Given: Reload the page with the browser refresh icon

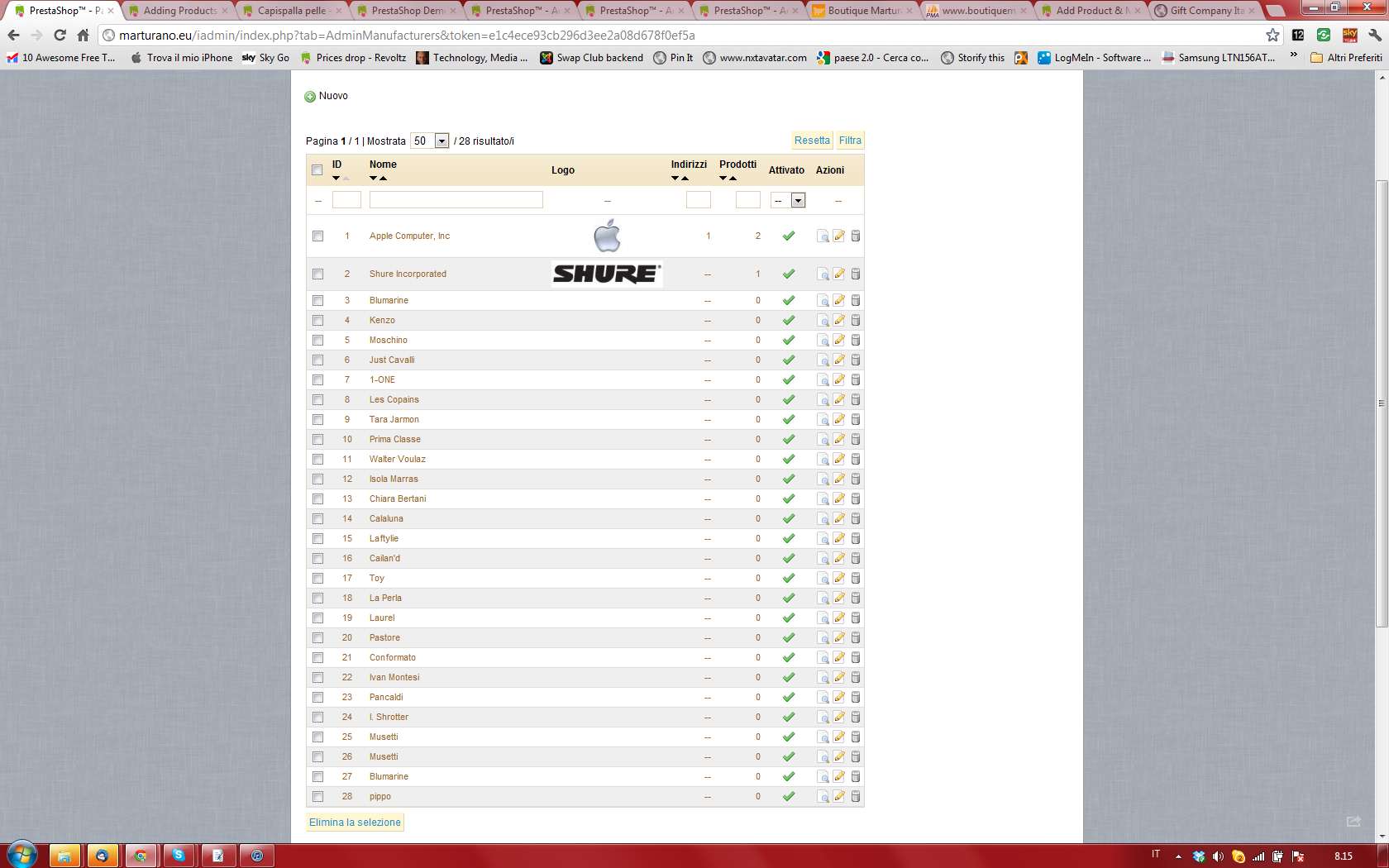Looking at the screenshot, I should pyautogui.click(x=60, y=35).
